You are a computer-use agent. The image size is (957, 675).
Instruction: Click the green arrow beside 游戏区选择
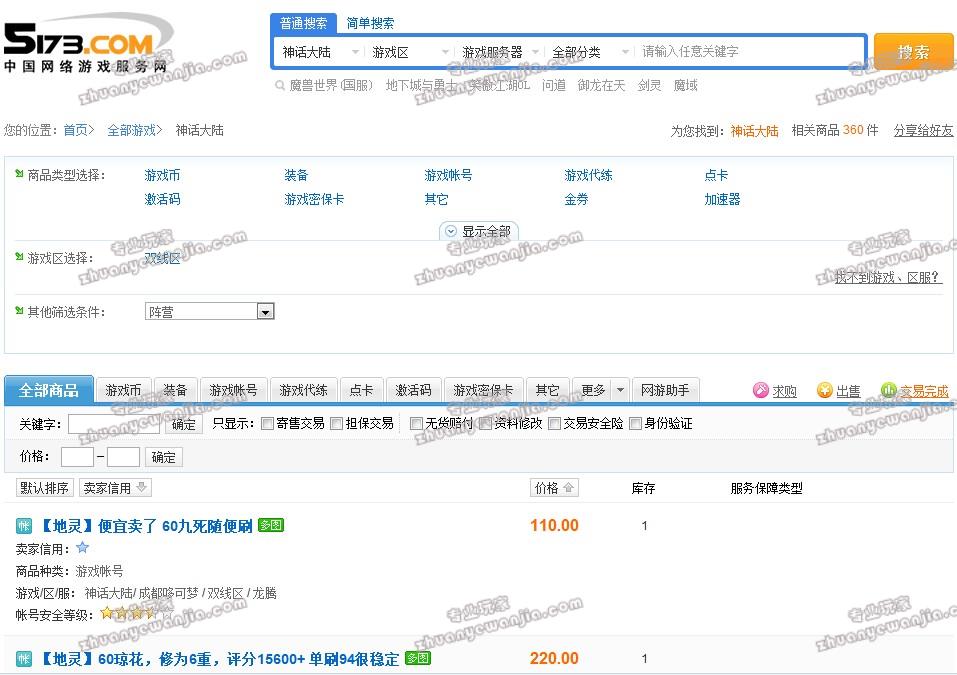pos(19,257)
